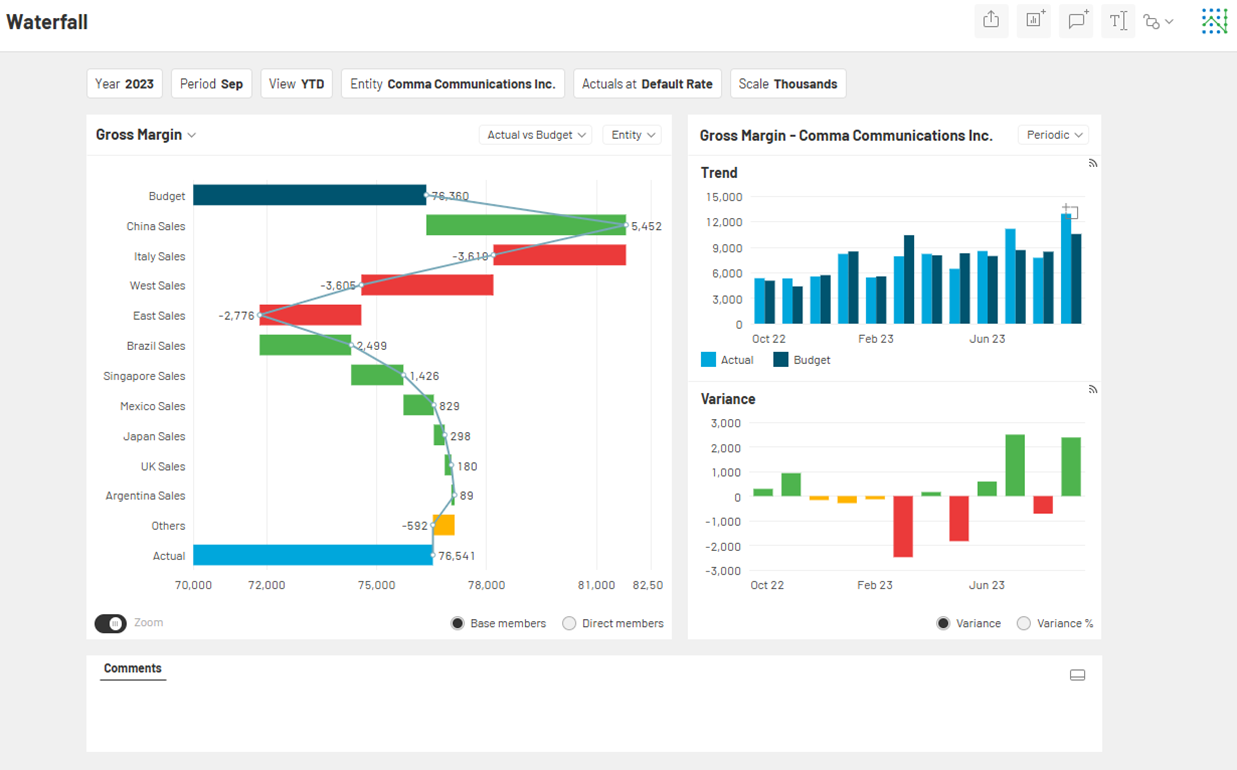Open the shapes tool dropdown
The width and height of the screenshot is (1237, 770).
1158,21
